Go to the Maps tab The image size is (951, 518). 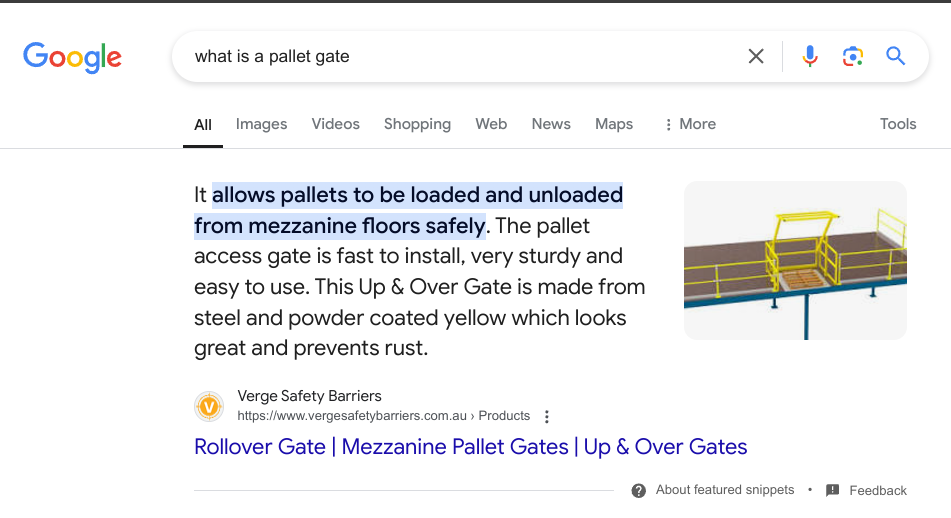pyautogui.click(x=614, y=124)
